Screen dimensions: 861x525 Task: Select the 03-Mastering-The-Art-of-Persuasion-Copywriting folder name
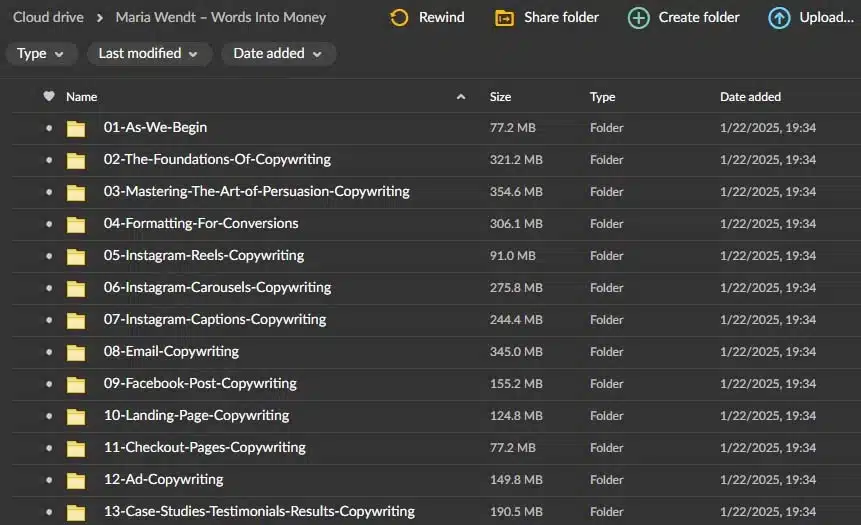click(256, 191)
